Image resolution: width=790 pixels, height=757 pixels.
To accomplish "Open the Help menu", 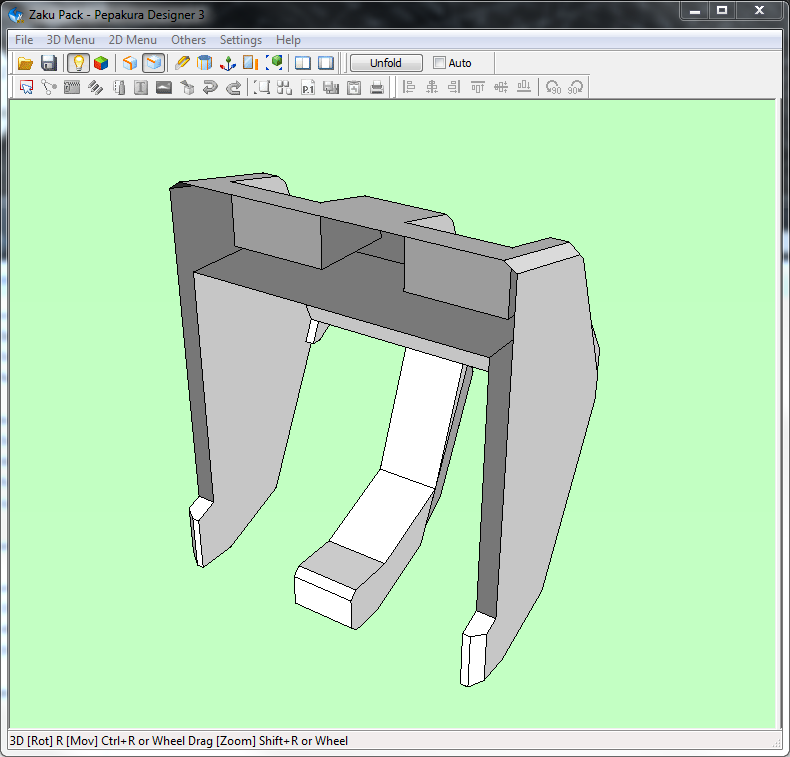I will [x=288, y=40].
